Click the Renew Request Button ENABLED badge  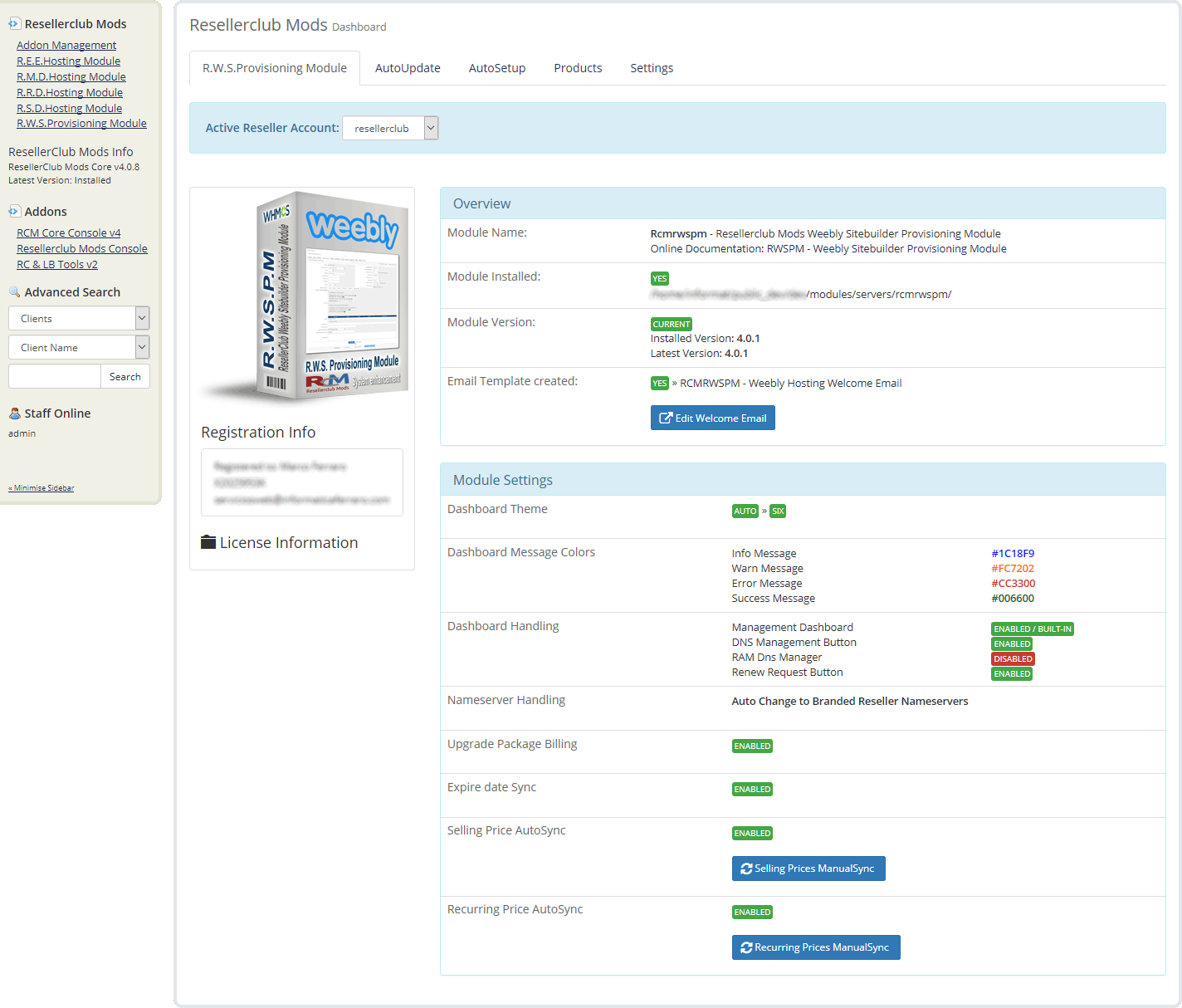click(1012, 674)
